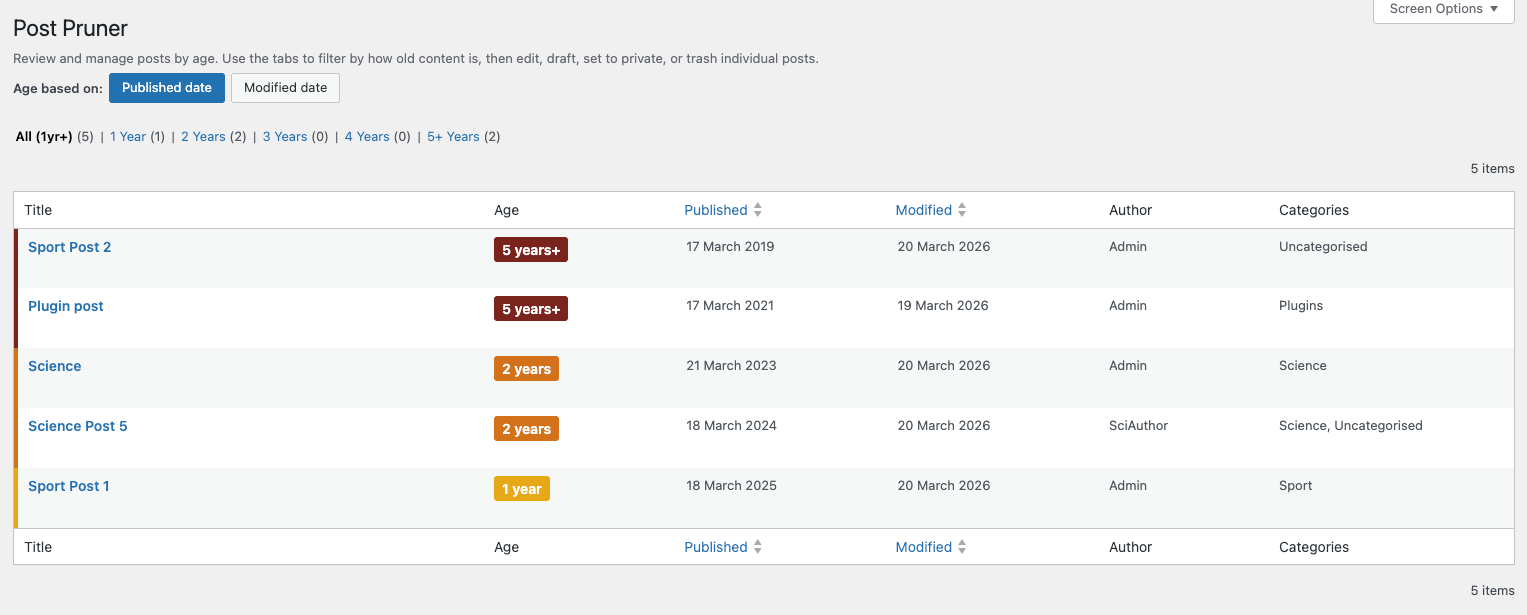The width and height of the screenshot is (1527, 615).
Task: Open the Science post link
Action: pyautogui.click(x=55, y=366)
